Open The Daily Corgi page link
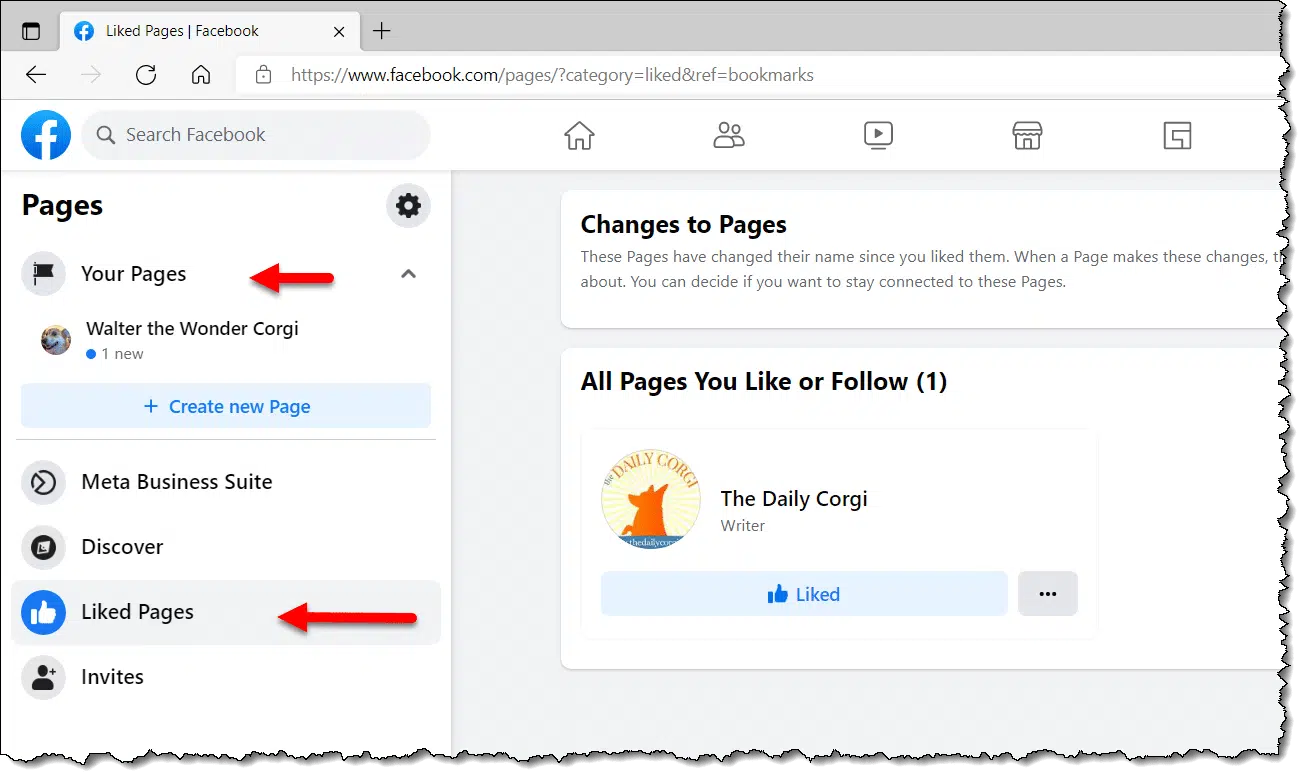Viewport: 1309px width, 780px height. tap(794, 499)
